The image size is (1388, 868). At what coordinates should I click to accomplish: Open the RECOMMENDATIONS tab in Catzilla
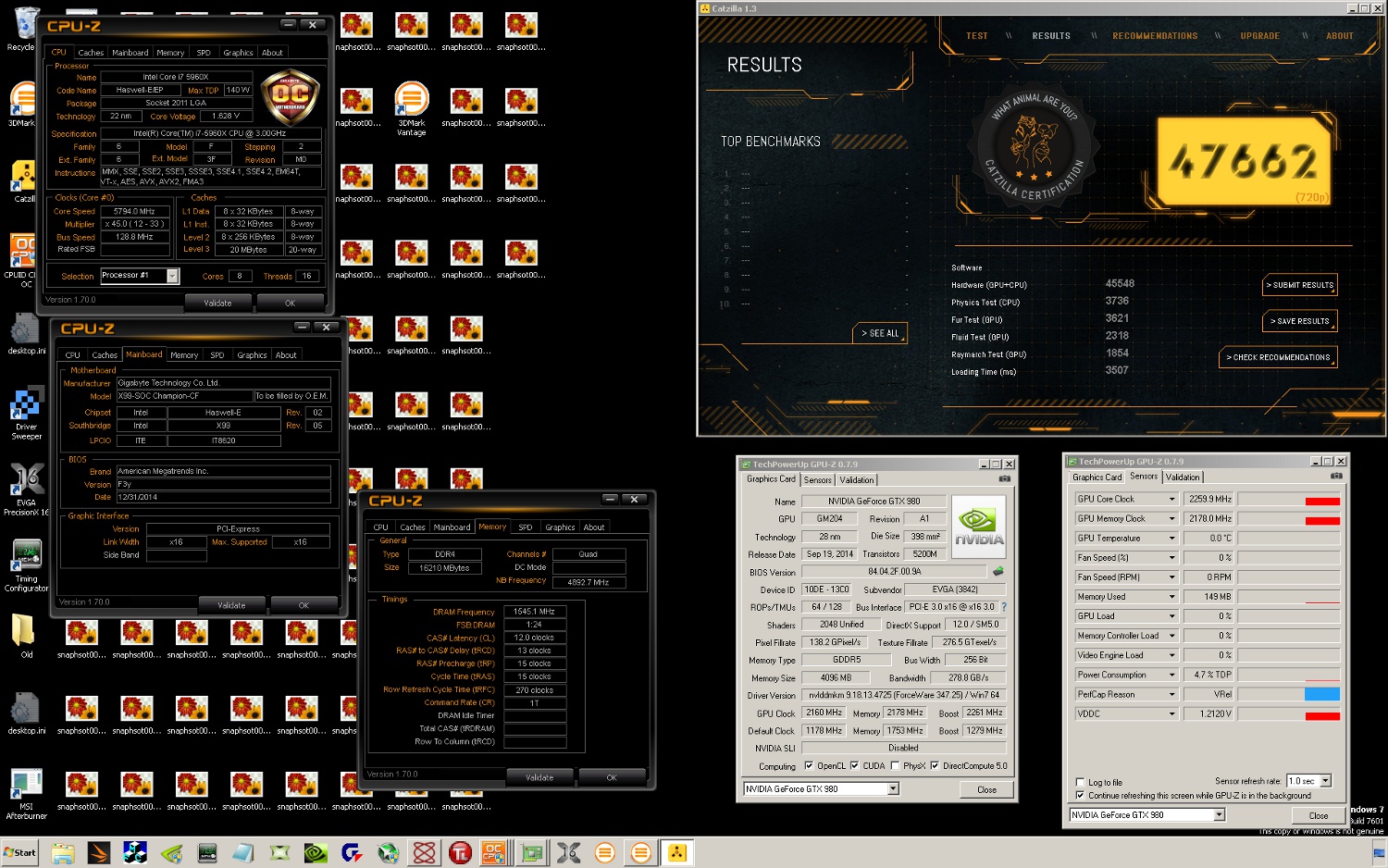click(x=1155, y=36)
